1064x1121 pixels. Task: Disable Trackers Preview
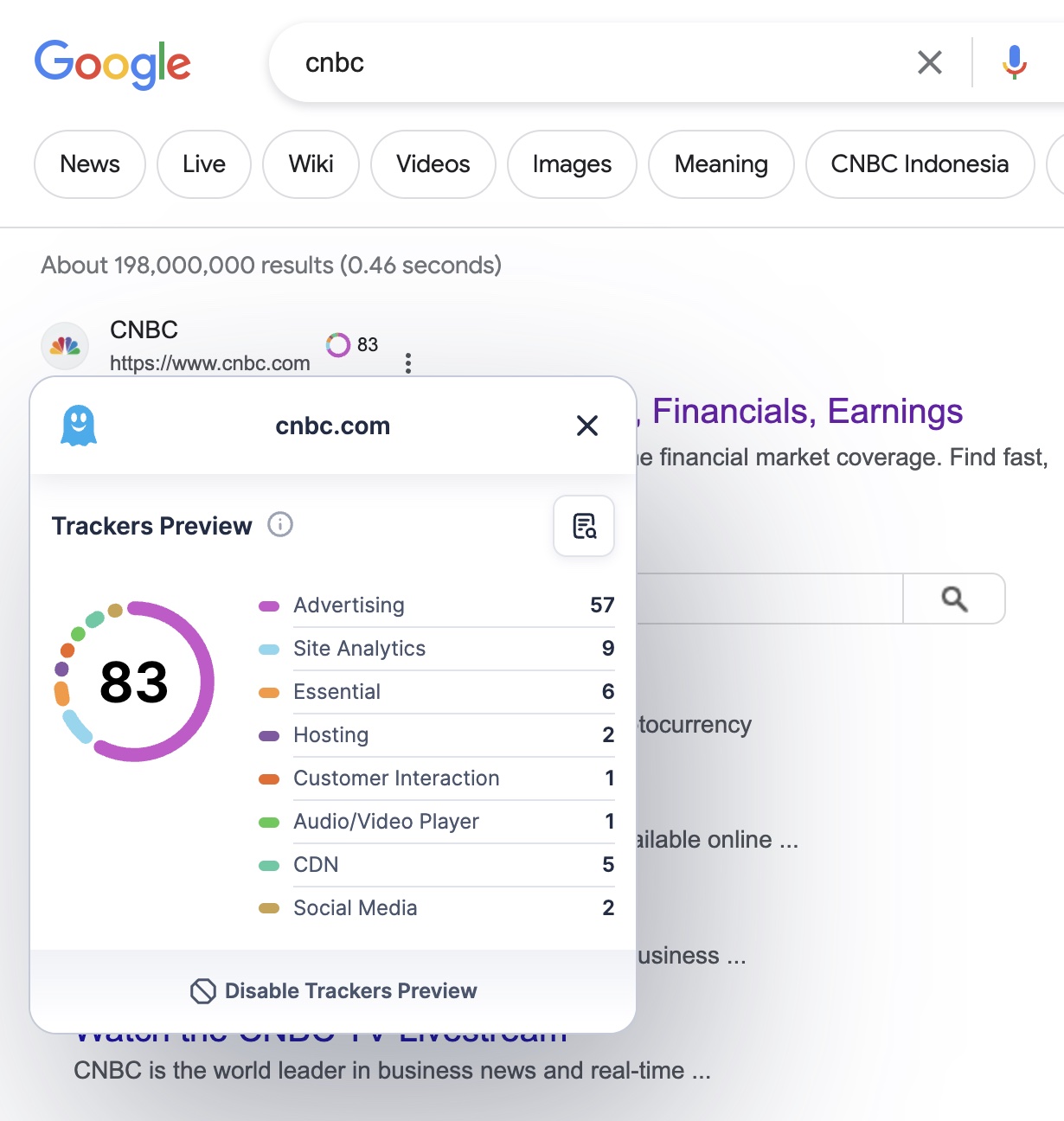point(334,991)
